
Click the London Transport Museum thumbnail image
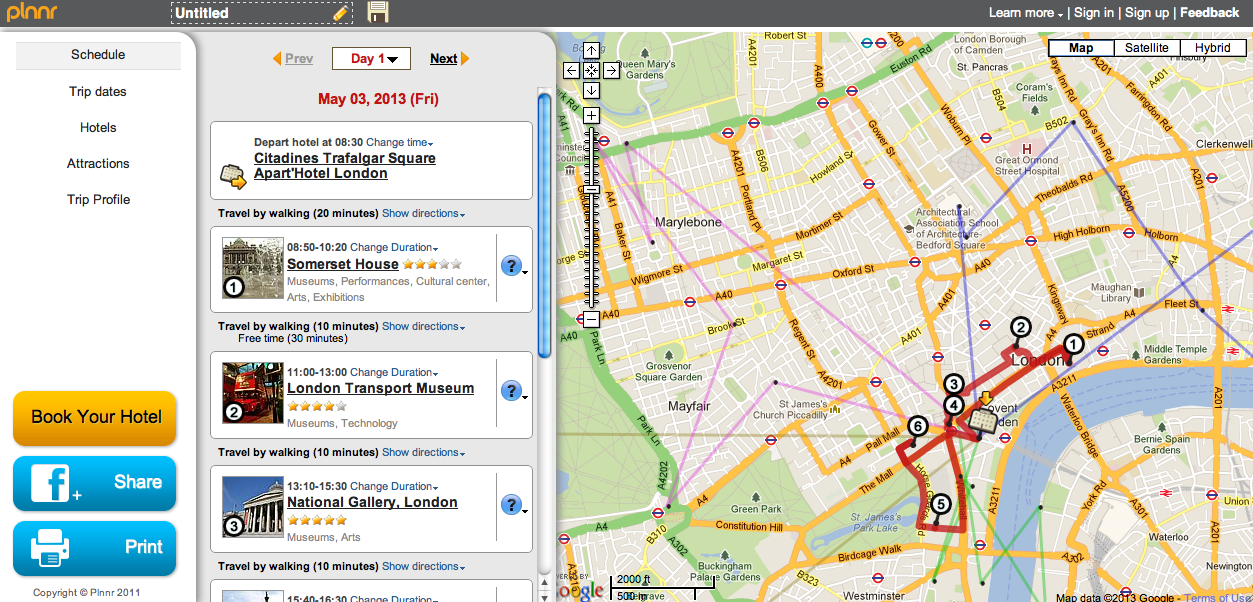(x=253, y=393)
